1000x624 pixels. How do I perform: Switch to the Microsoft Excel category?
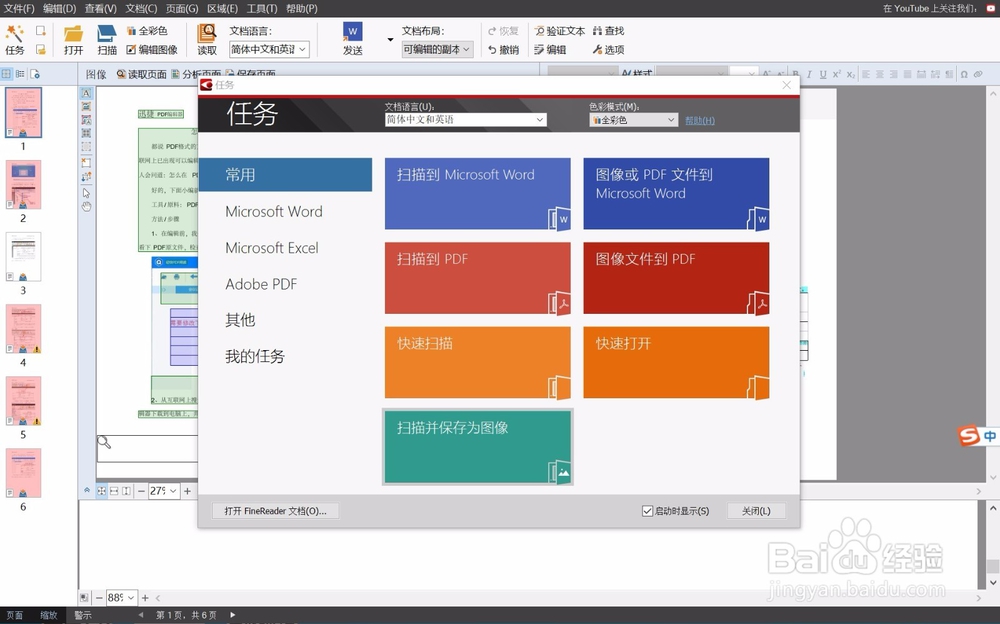click(274, 247)
